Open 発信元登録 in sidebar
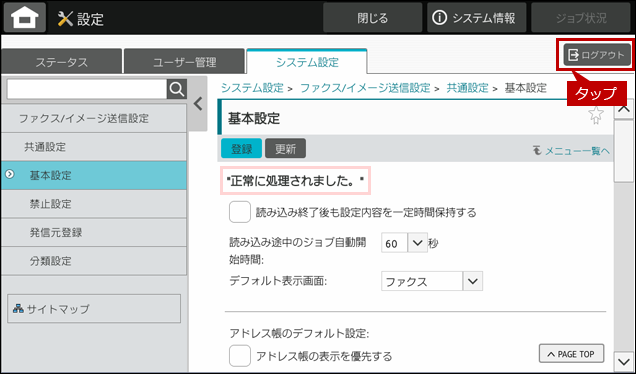Image resolution: width=636 pixels, height=374 pixels. [x=94, y=232]
